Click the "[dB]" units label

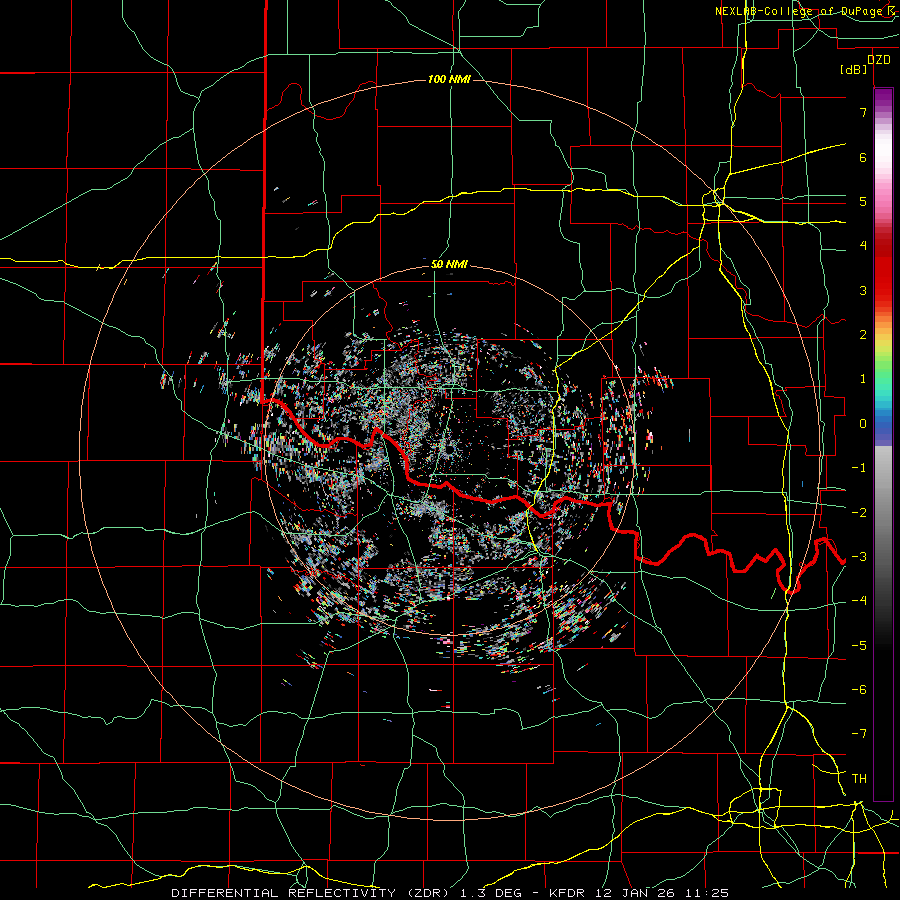(x=854, y=70)
